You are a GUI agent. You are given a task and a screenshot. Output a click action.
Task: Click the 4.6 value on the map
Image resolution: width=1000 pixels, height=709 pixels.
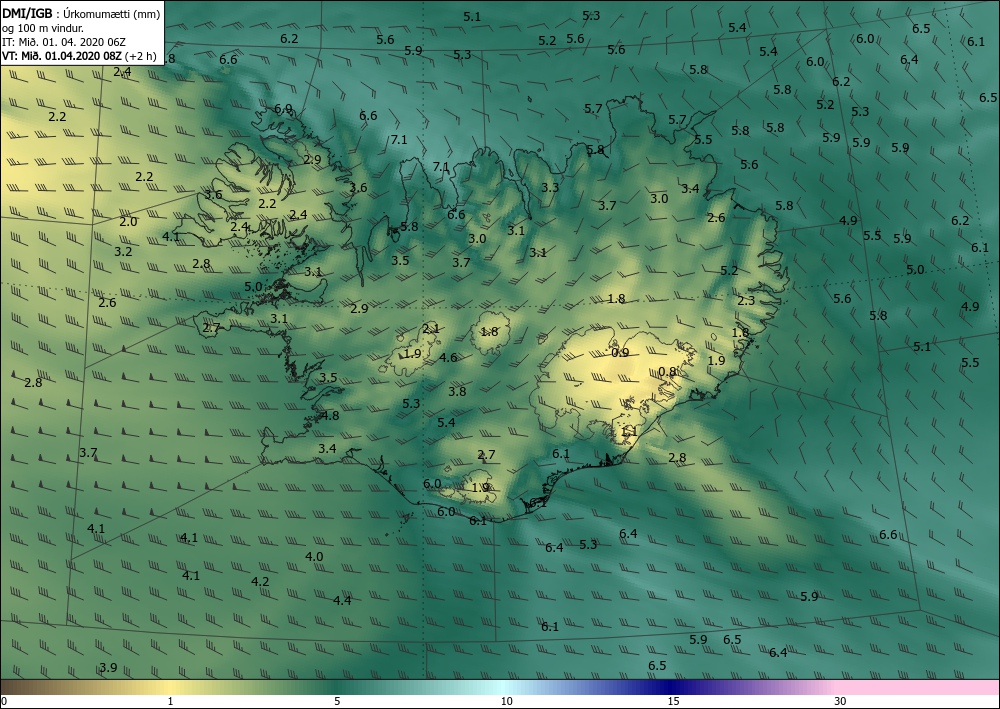[448, 357]
